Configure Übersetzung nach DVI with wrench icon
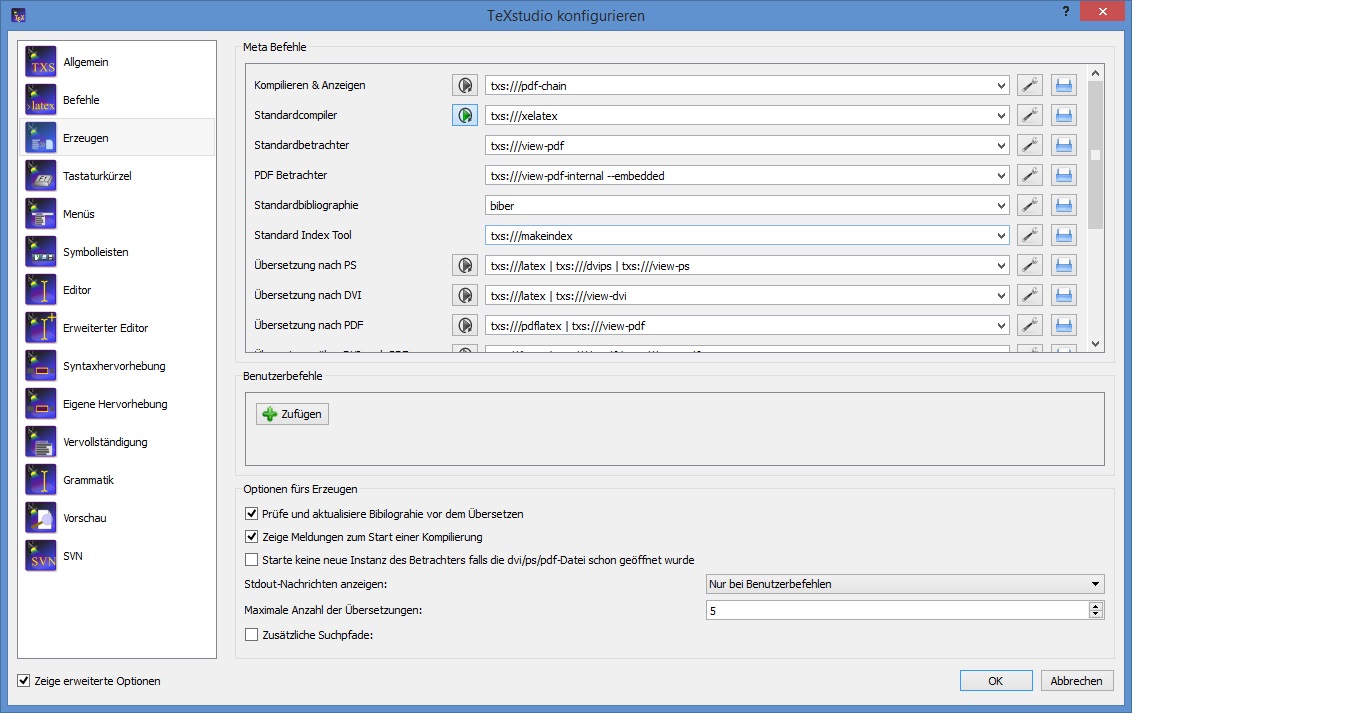The height and width of the screenshot is (713, 1360). 1030,296
